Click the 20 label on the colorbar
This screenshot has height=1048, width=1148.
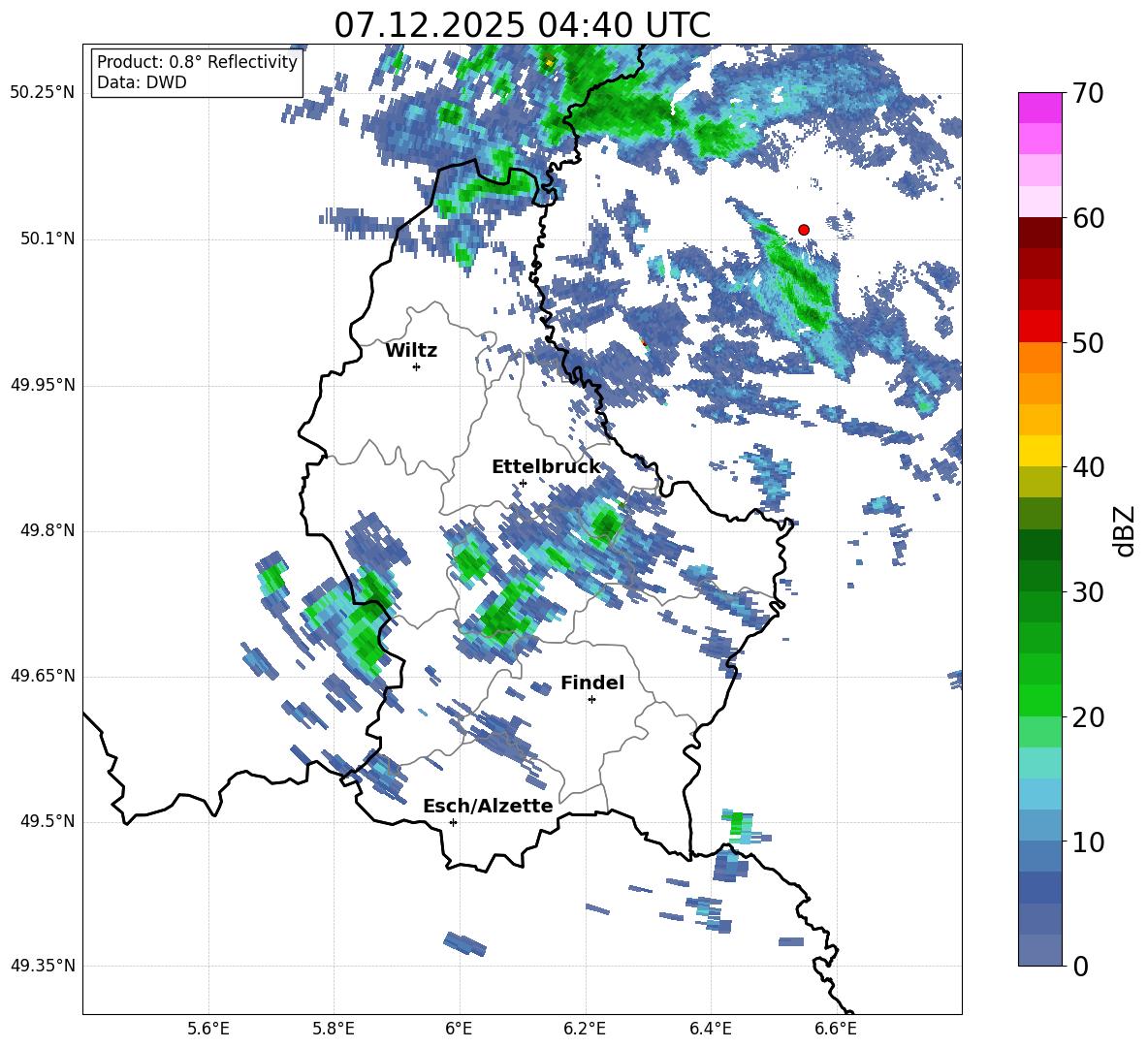pos(1088,717)
